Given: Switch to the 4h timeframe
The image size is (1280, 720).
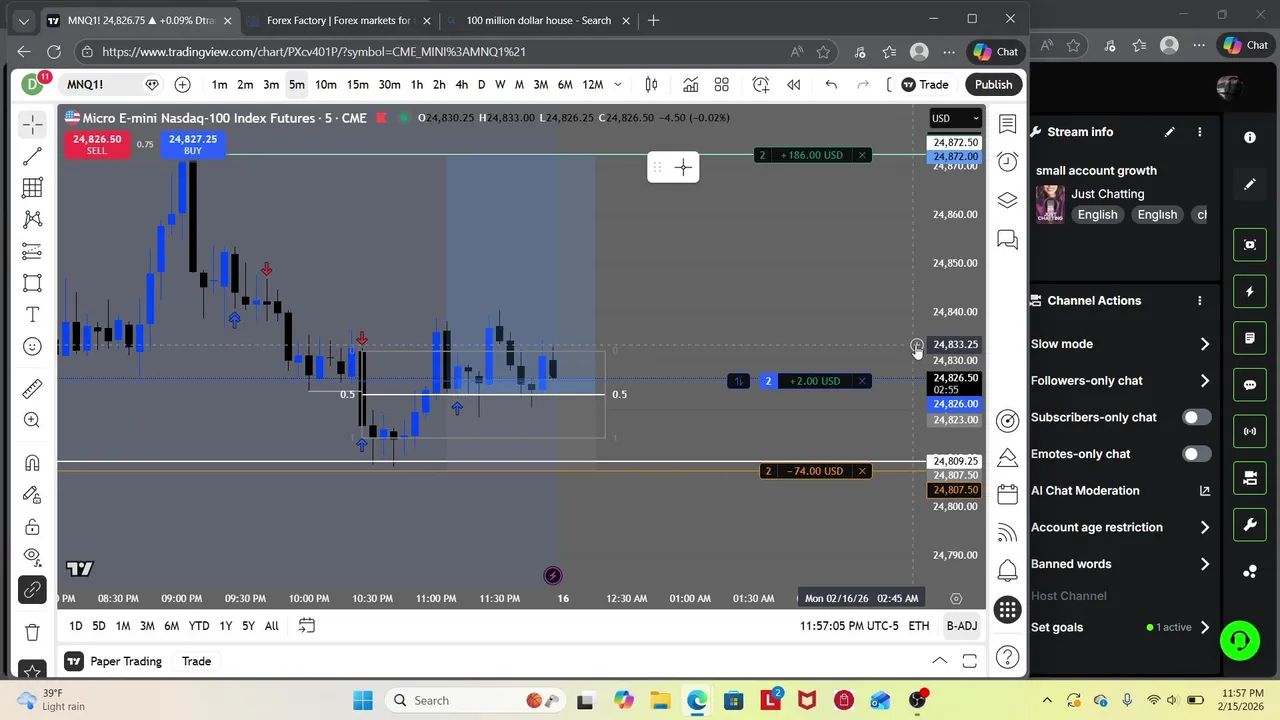Looking at the screenshot, I should click(461, 85).
